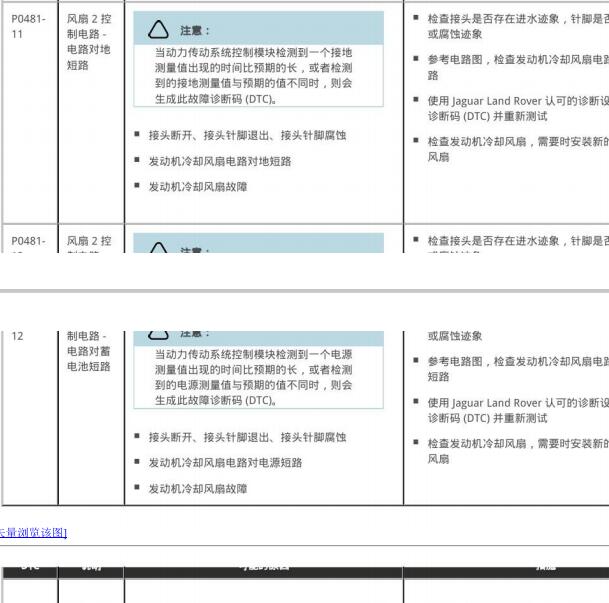Select '发动机冷却风扇故障' bullet in battery-short row
Viewport: 609px width, 603px height.
pos(198,488)
